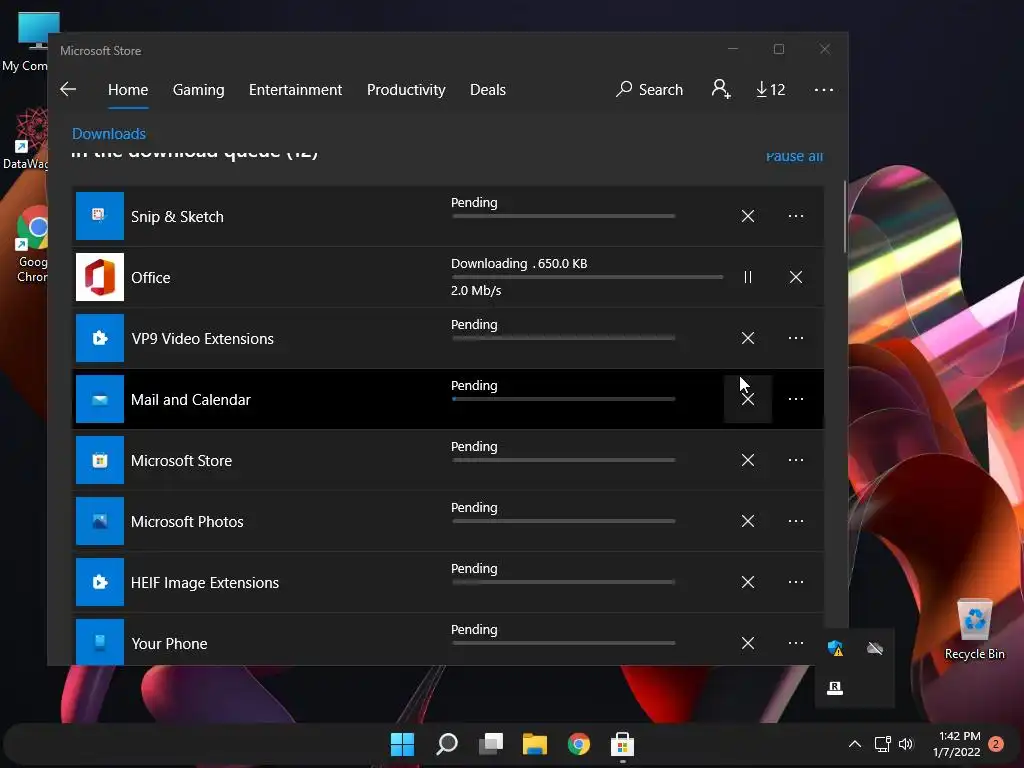Click the Your Phone app icon
1024x768 pixels.
pos(100,642)
